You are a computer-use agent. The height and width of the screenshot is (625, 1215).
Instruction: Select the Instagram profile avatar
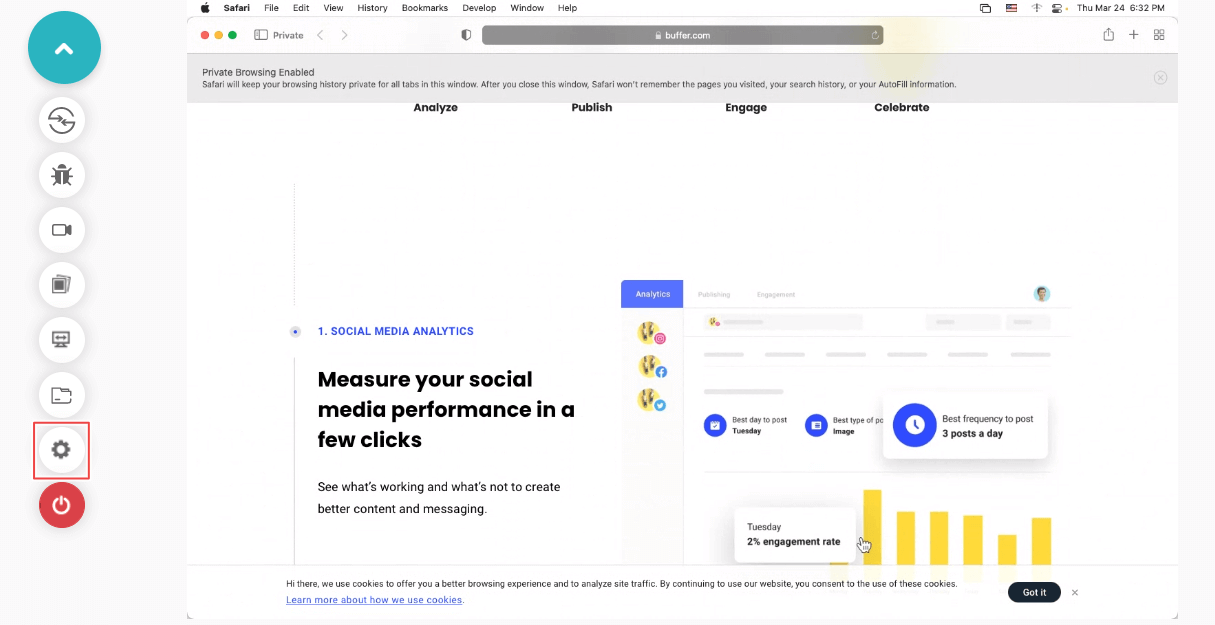point(652,334)
